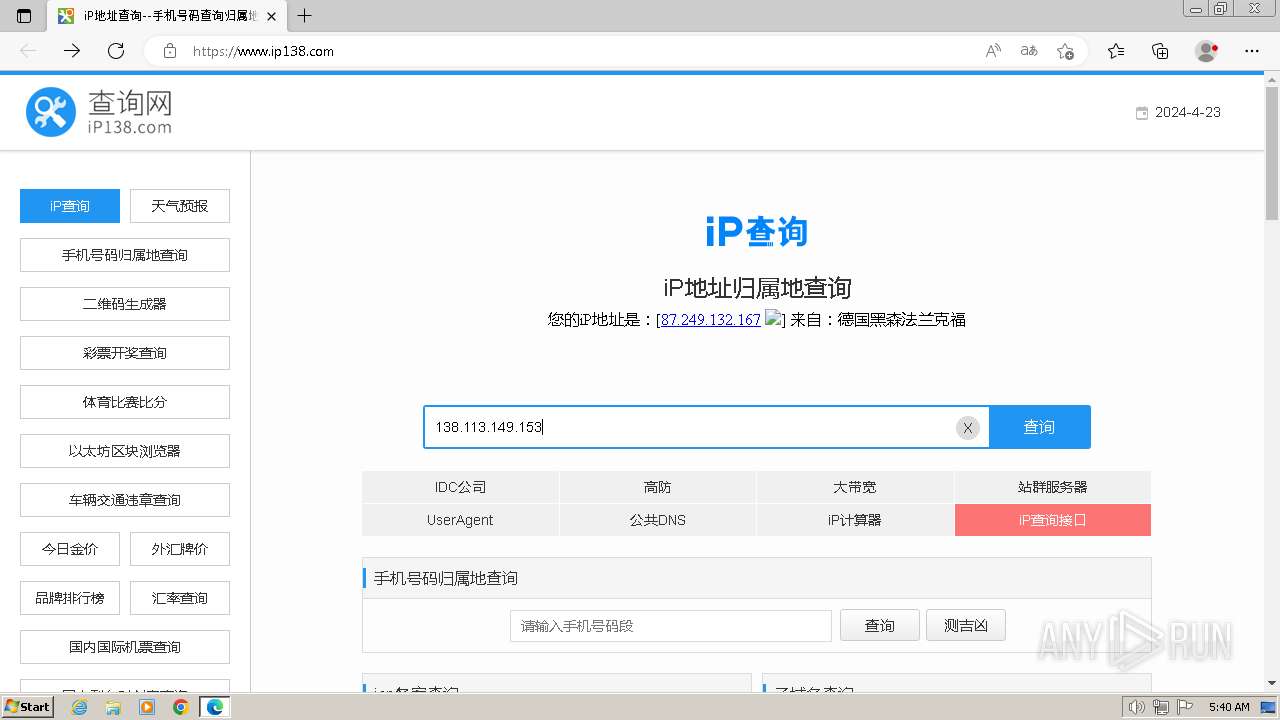Click the user profile avatar icon

[x=1207, y=51]
